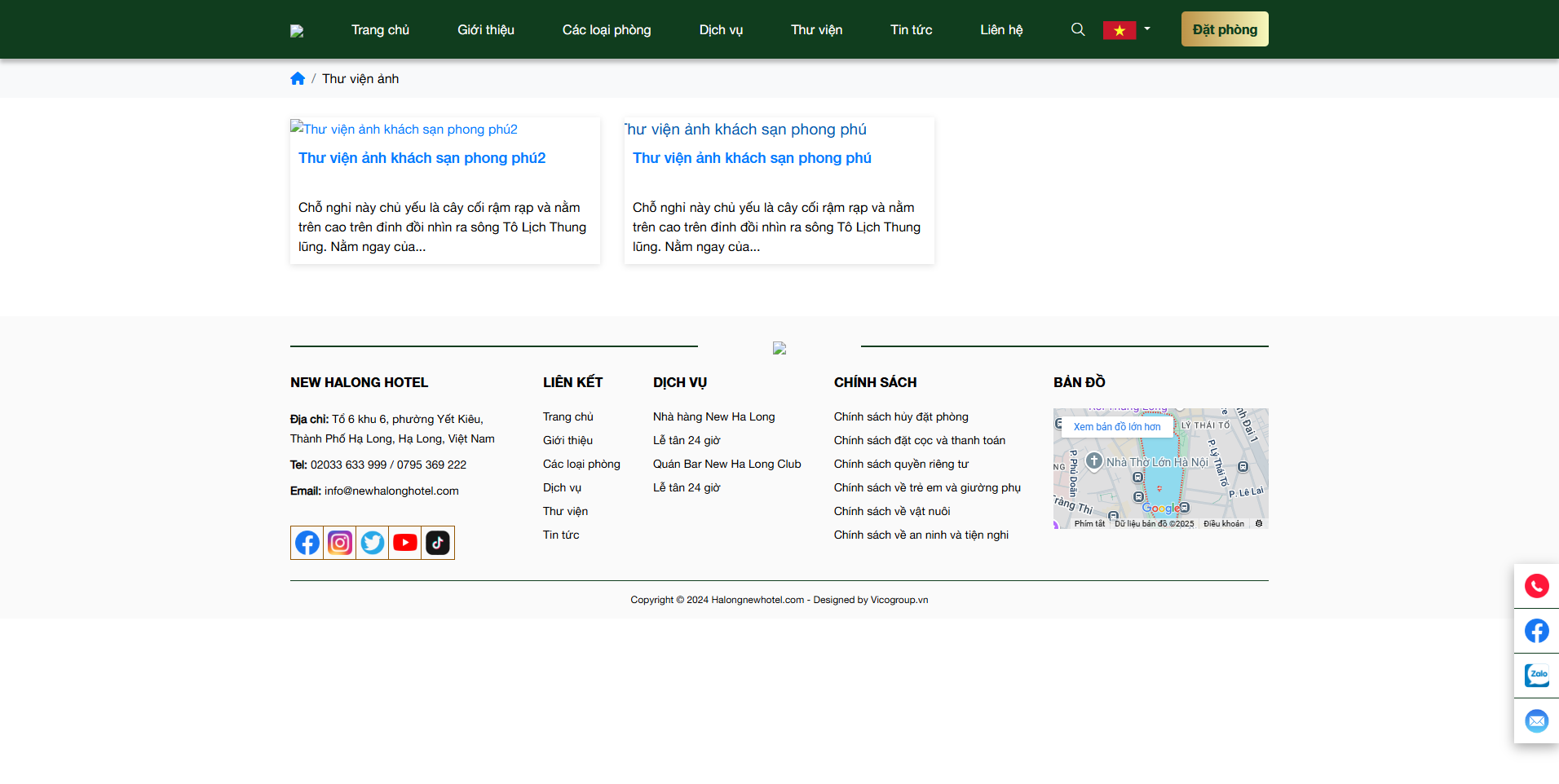Click Xem bản đồ lớn hơn on map
Image resolution: width=1559 pixels, height=784 pixels.
pos(1116,426)
